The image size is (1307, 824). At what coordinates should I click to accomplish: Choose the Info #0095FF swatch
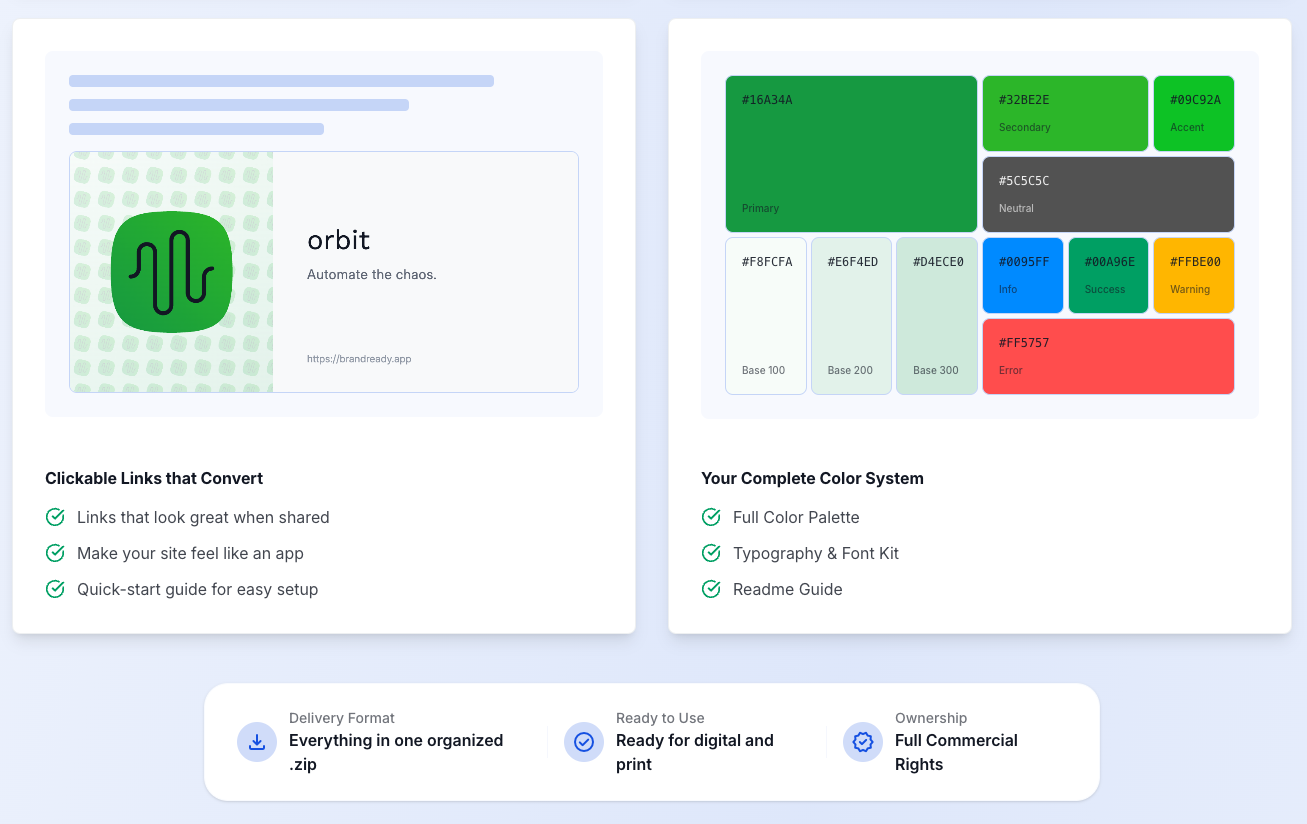[1023, 275]
